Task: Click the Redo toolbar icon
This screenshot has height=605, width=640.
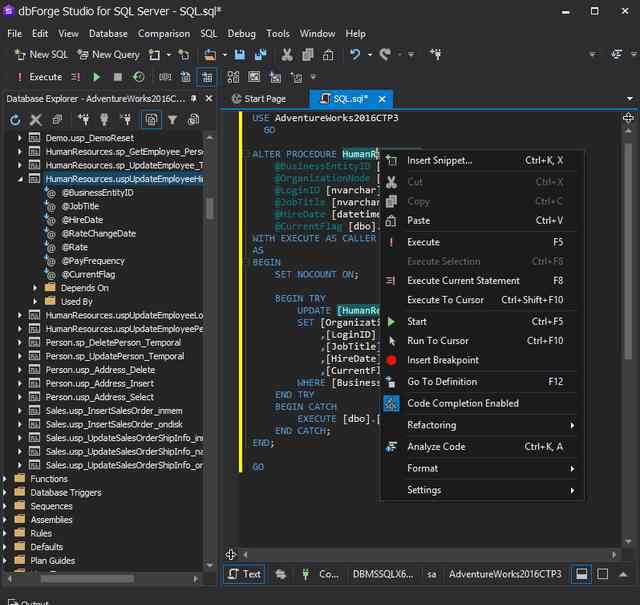Action: (385, 55)
